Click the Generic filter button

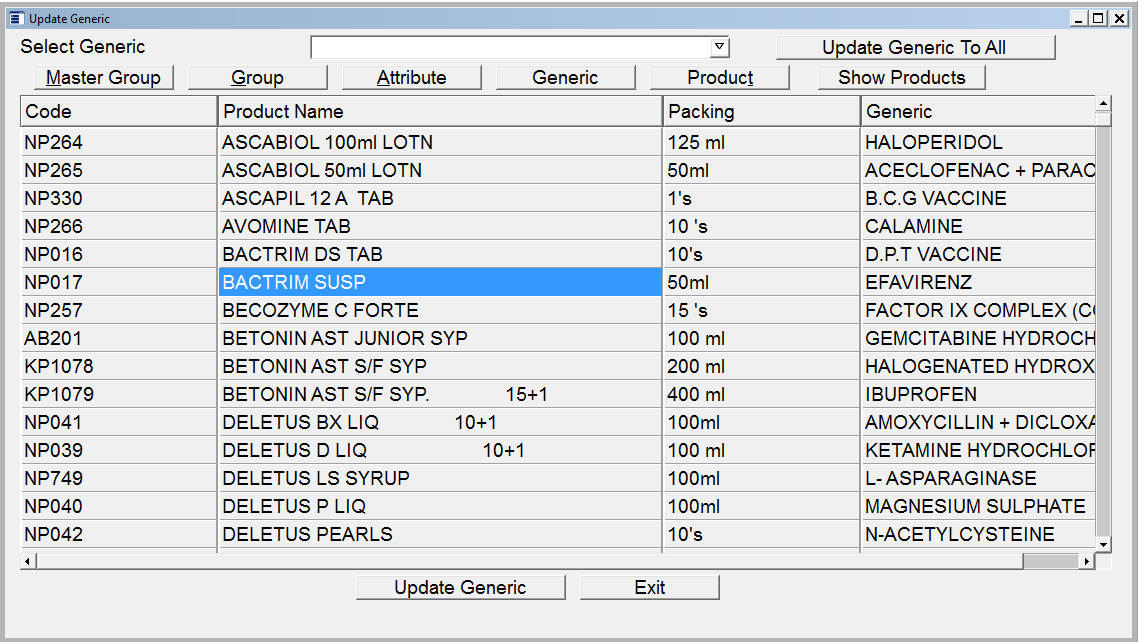565,78
